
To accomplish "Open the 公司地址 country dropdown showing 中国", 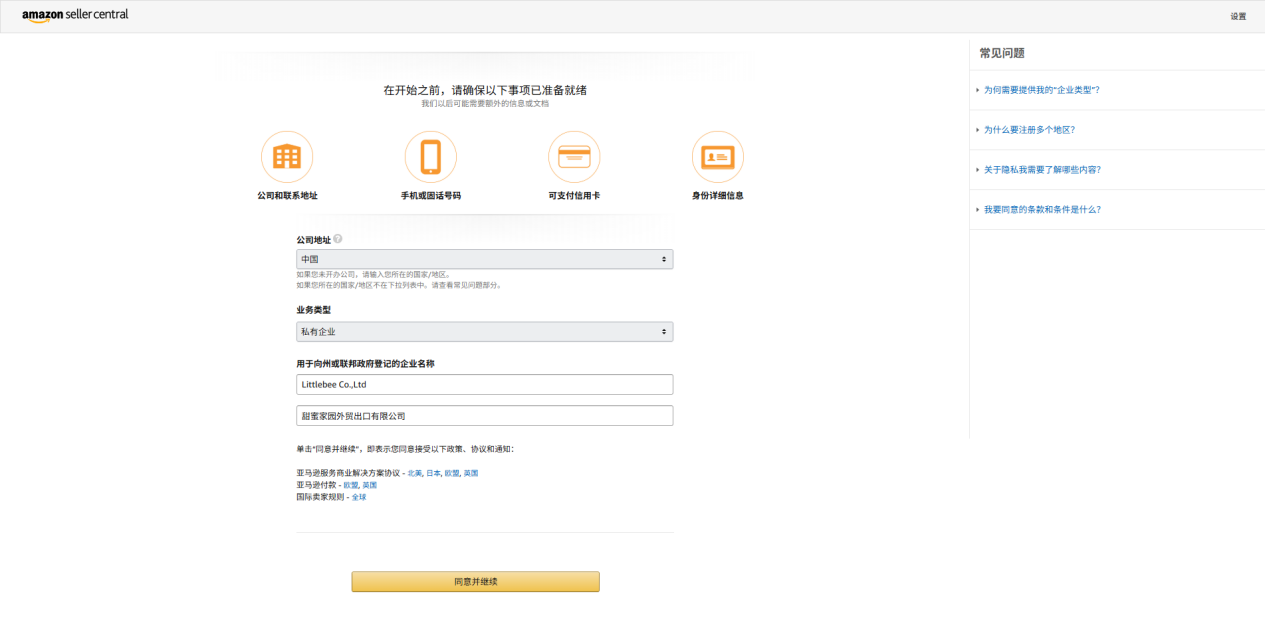I will (x=484, y=259).
